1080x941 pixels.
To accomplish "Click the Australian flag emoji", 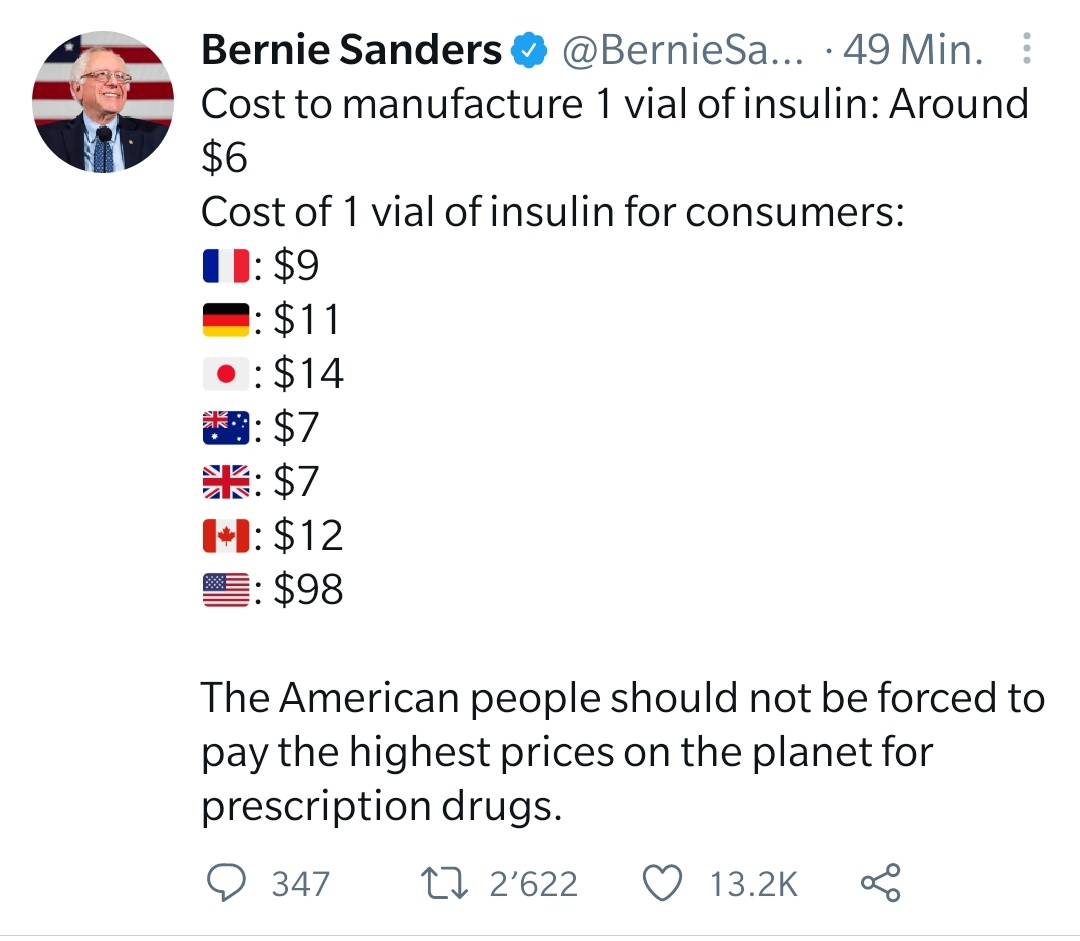I will 224,428.
